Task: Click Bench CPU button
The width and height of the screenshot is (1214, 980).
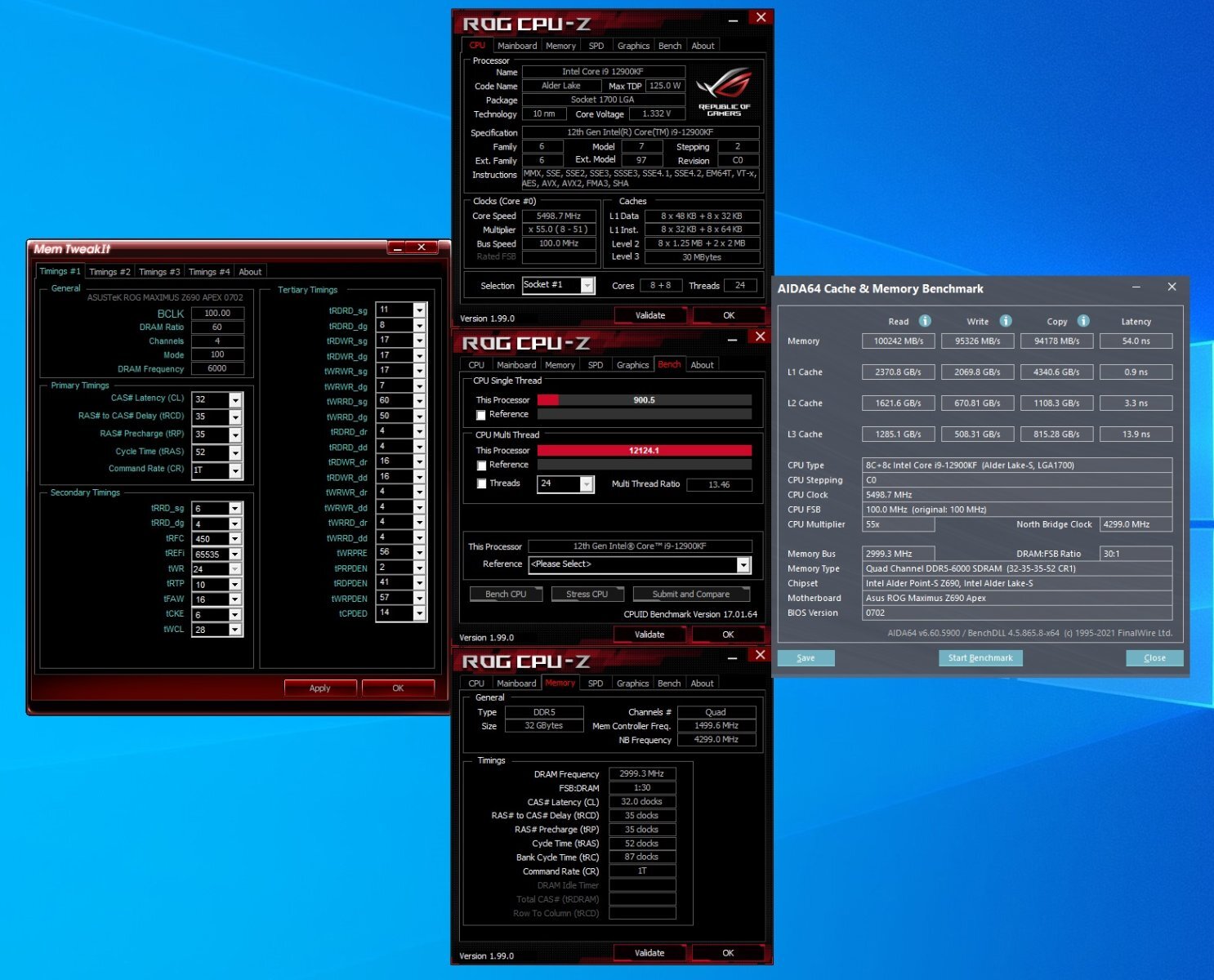Action: click(x=507, y=595)
